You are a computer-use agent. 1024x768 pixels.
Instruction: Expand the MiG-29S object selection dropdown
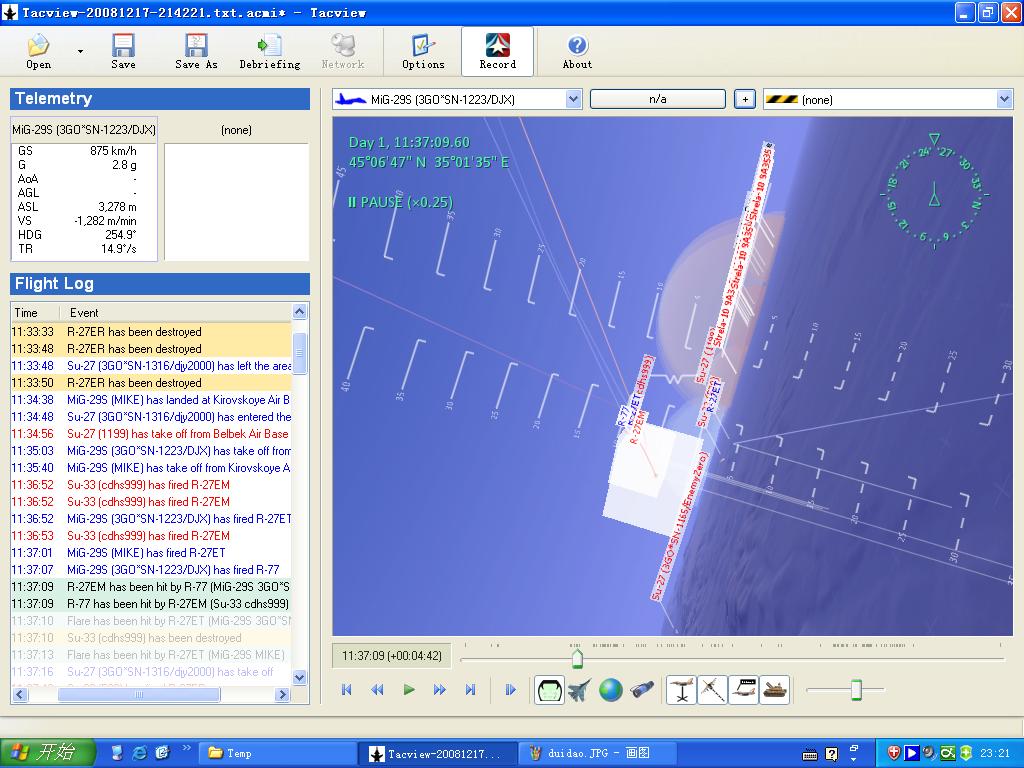point(573,99)
